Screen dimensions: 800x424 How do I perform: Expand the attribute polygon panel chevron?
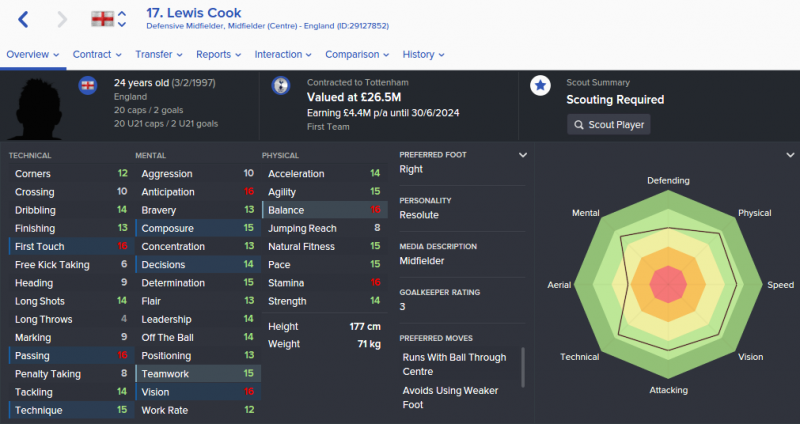click(790, 155)
